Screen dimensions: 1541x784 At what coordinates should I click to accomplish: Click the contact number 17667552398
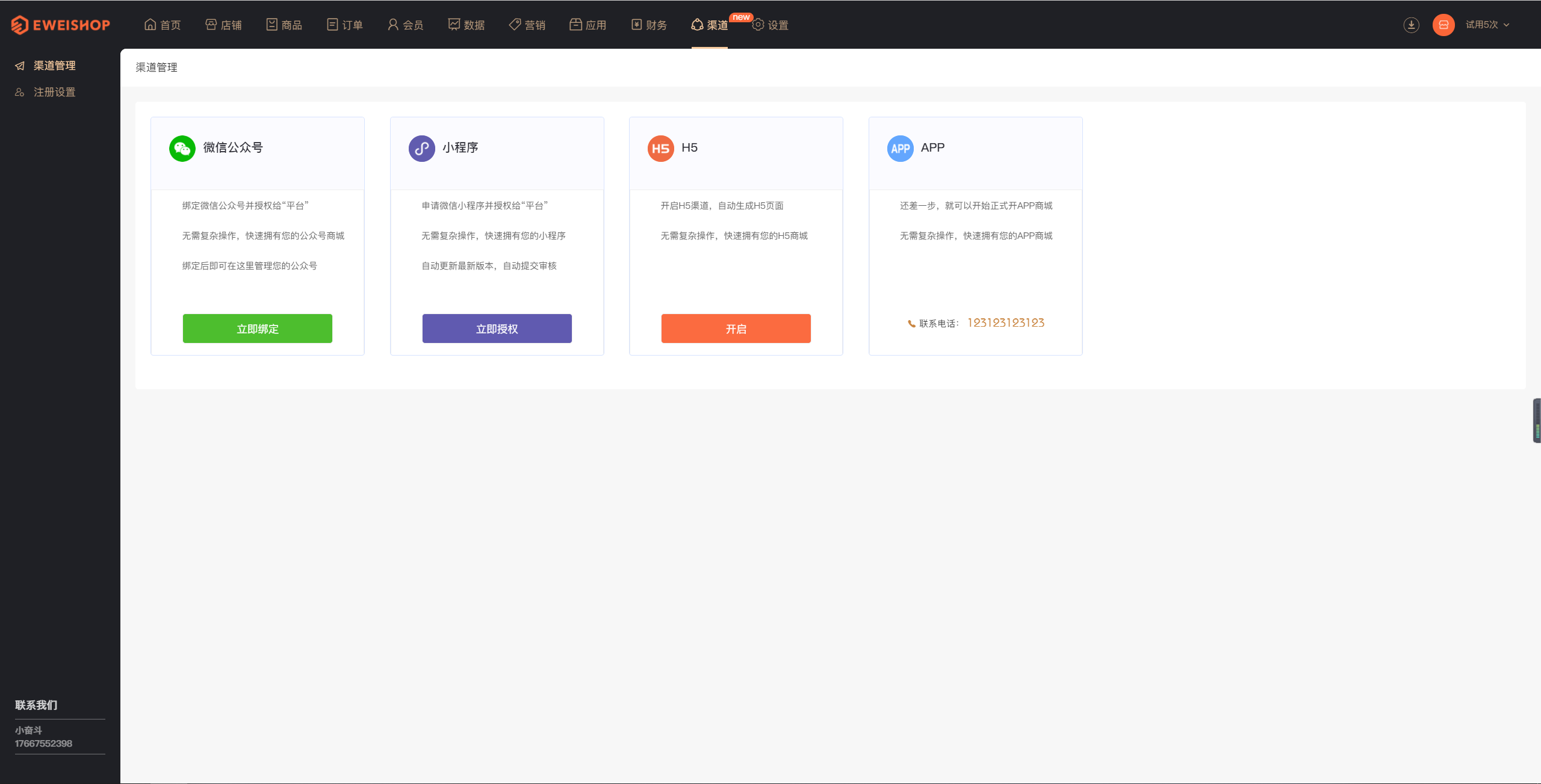[43, 744]
